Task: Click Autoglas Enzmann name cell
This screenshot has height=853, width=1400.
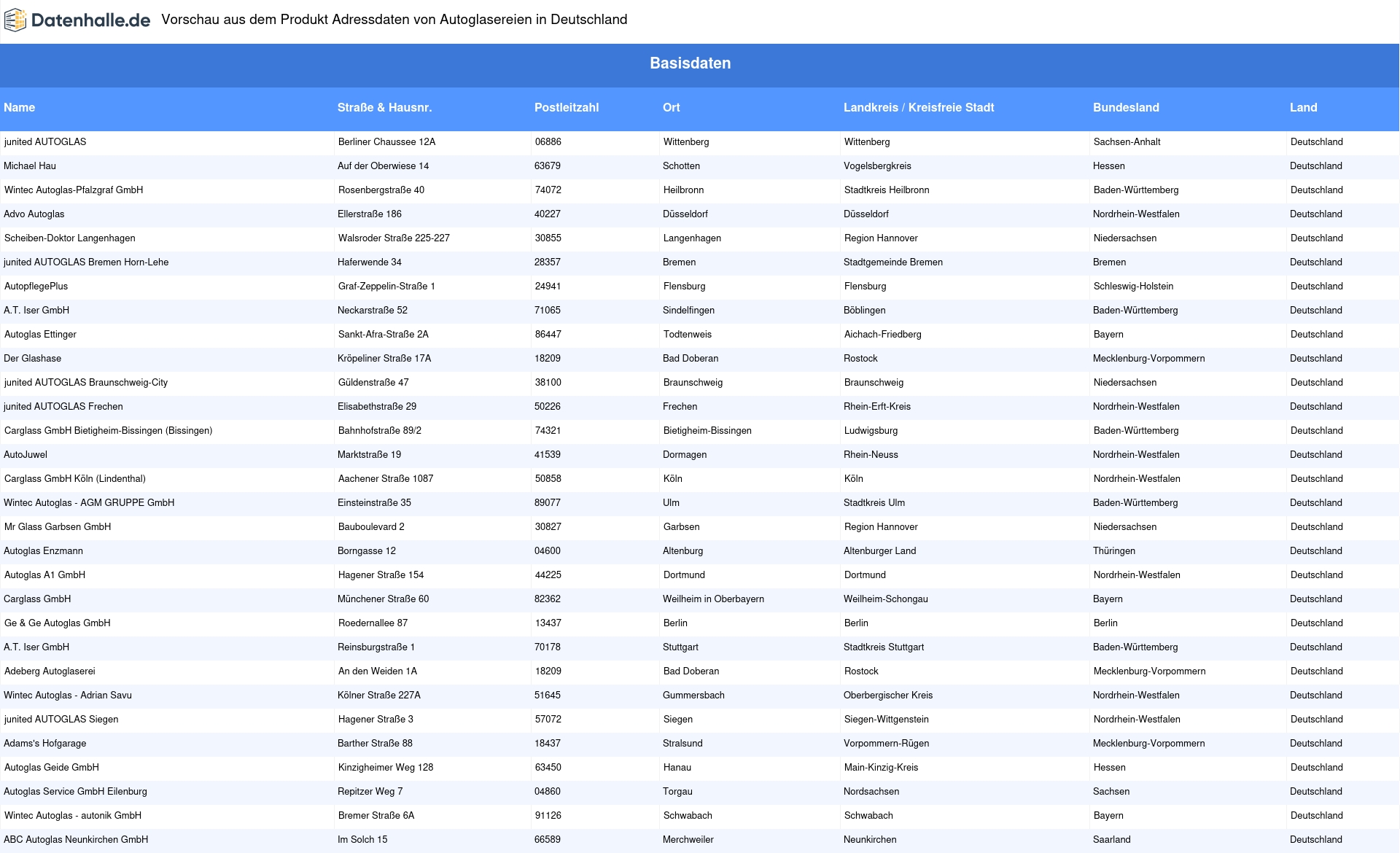Action: point(44,551)
